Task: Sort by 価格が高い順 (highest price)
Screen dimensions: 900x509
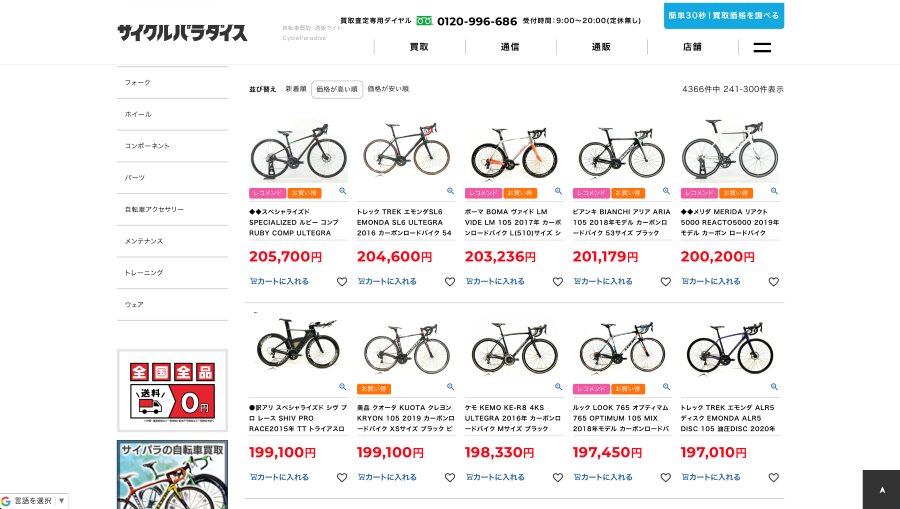Action: (337, 89)
